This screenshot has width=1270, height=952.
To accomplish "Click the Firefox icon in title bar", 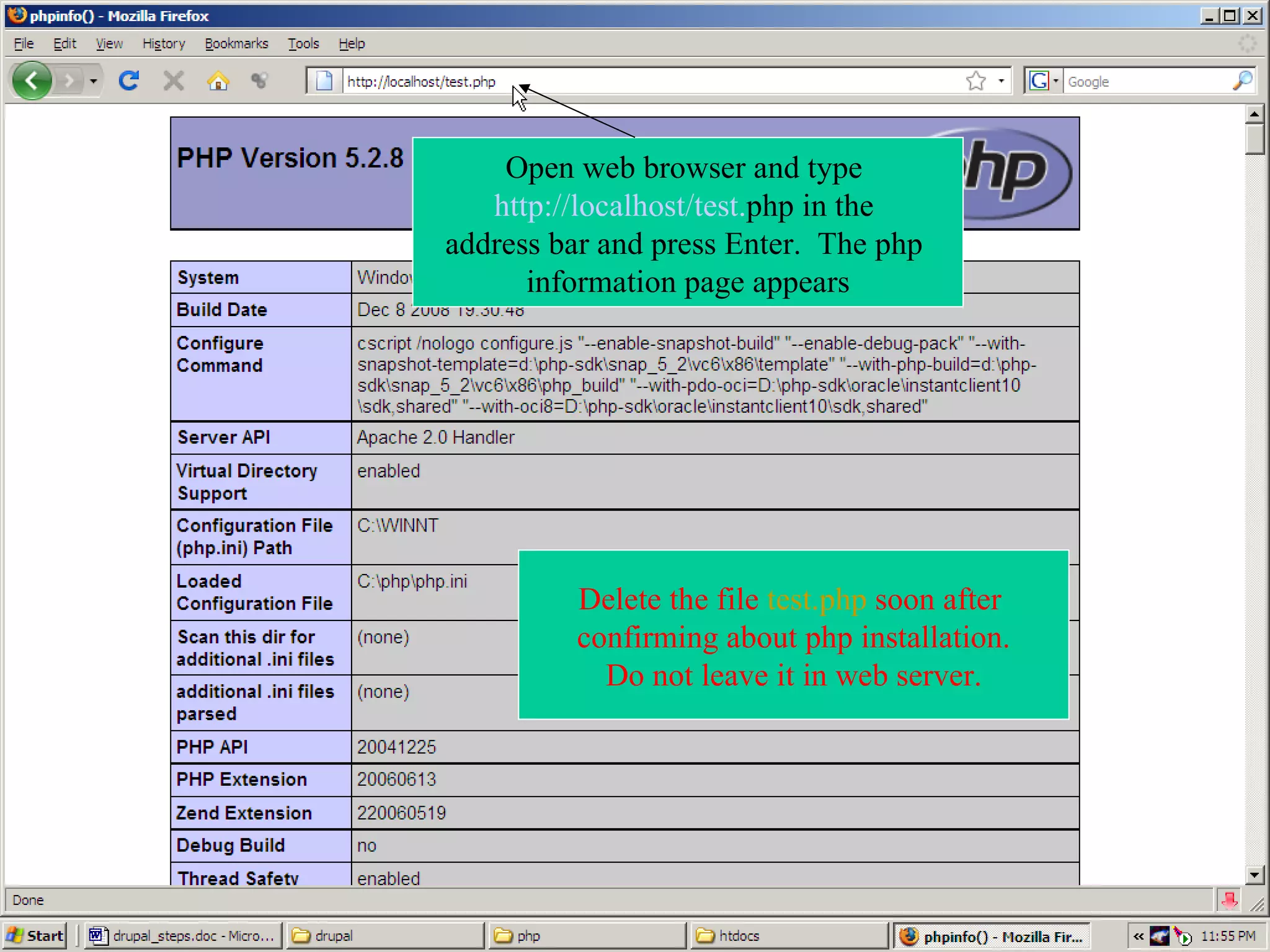I will click(17, 15).
